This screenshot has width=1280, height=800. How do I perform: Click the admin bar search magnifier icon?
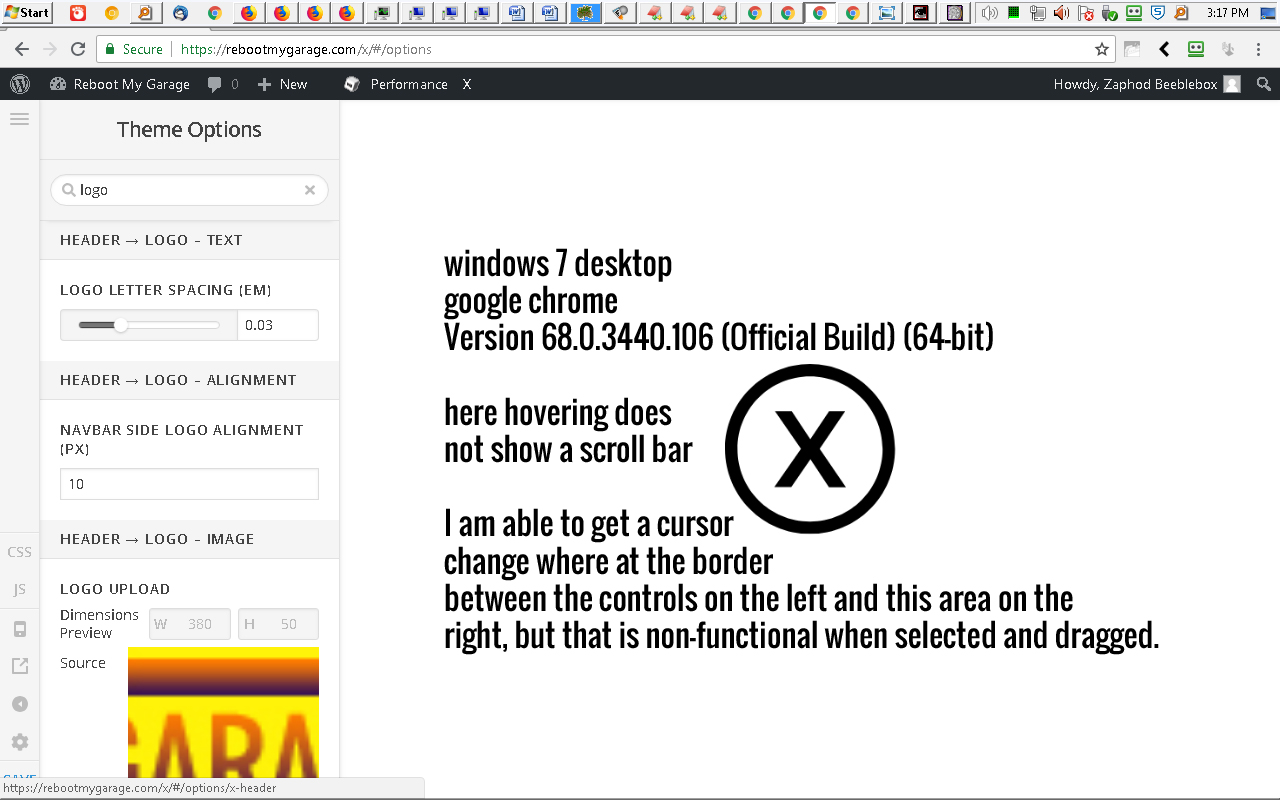click(x=1264, y=84)
